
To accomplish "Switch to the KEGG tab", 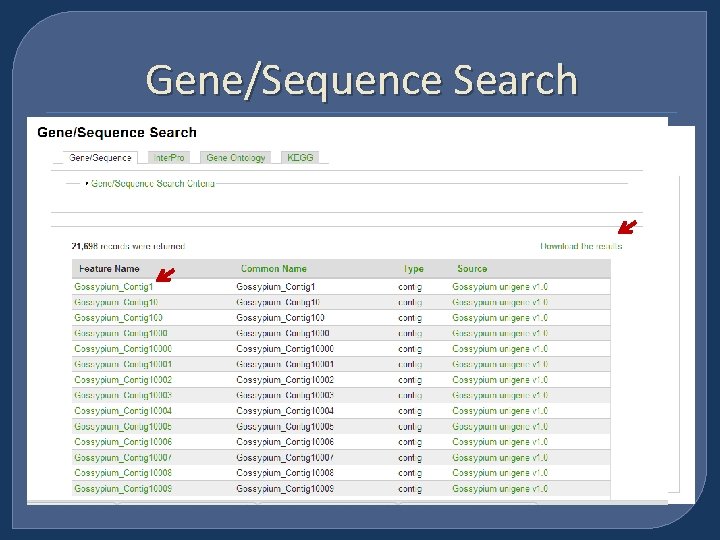I will [x=300, y=158].
